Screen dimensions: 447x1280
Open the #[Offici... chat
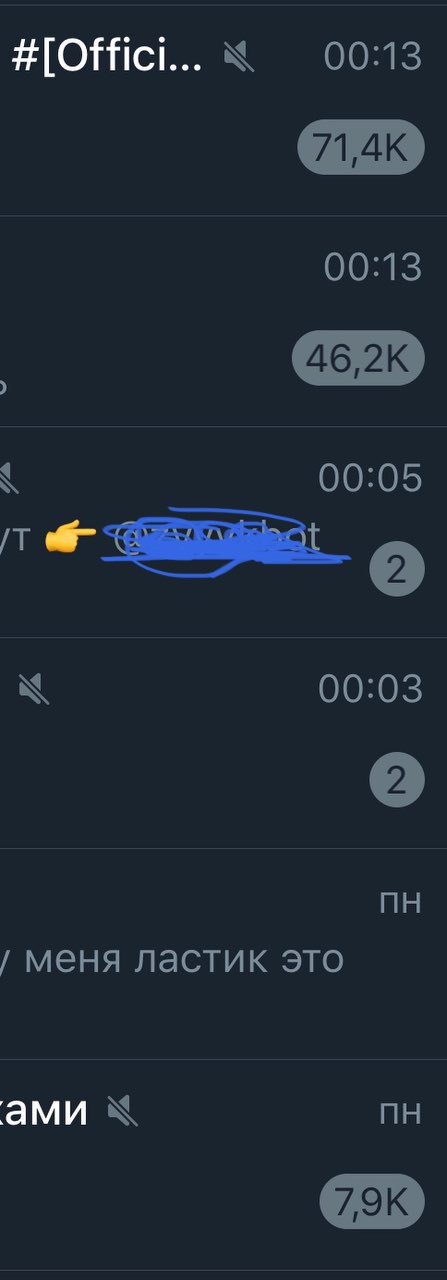click(x=223, y=108)
